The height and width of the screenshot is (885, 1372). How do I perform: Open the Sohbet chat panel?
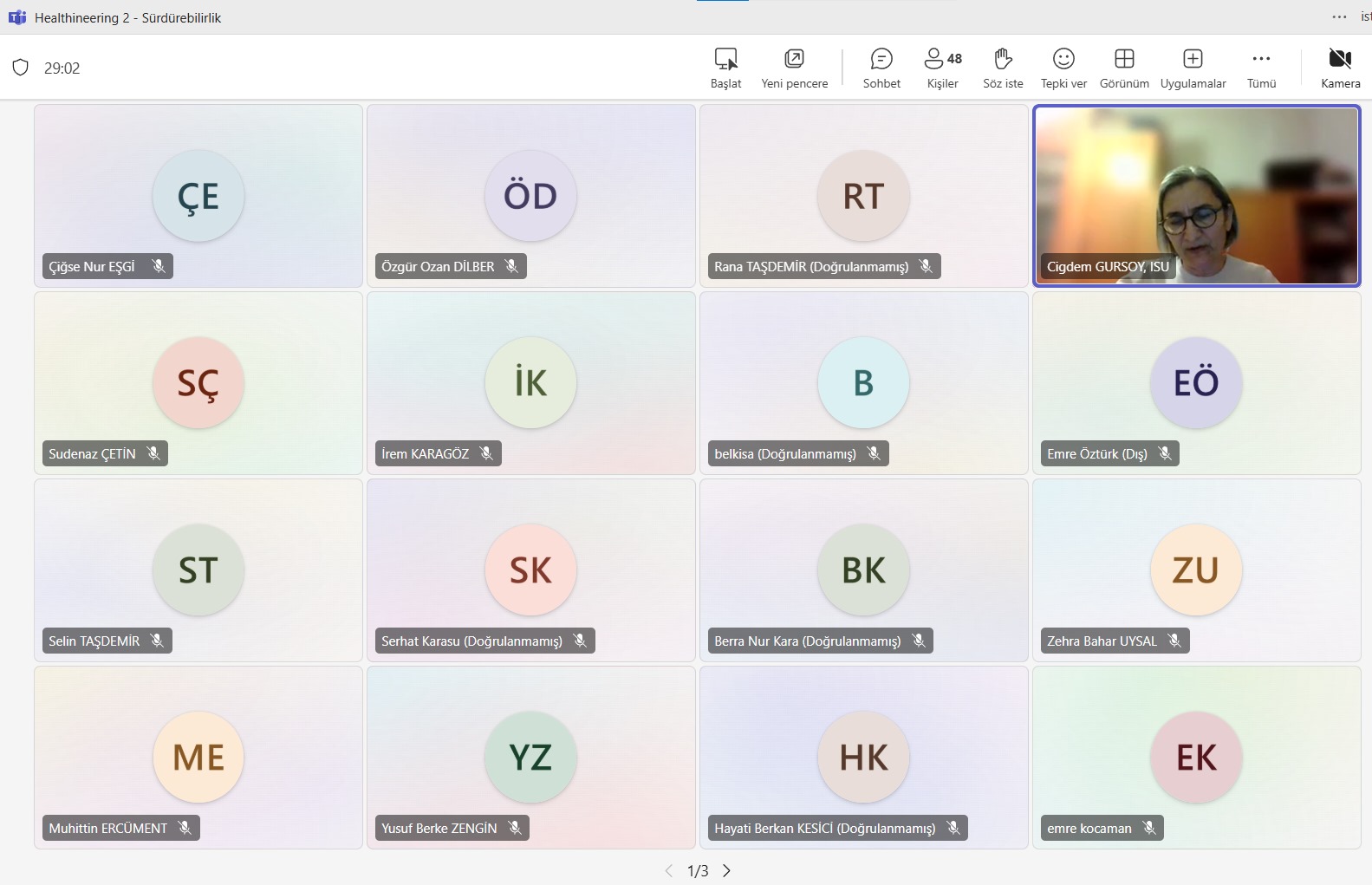881,59
